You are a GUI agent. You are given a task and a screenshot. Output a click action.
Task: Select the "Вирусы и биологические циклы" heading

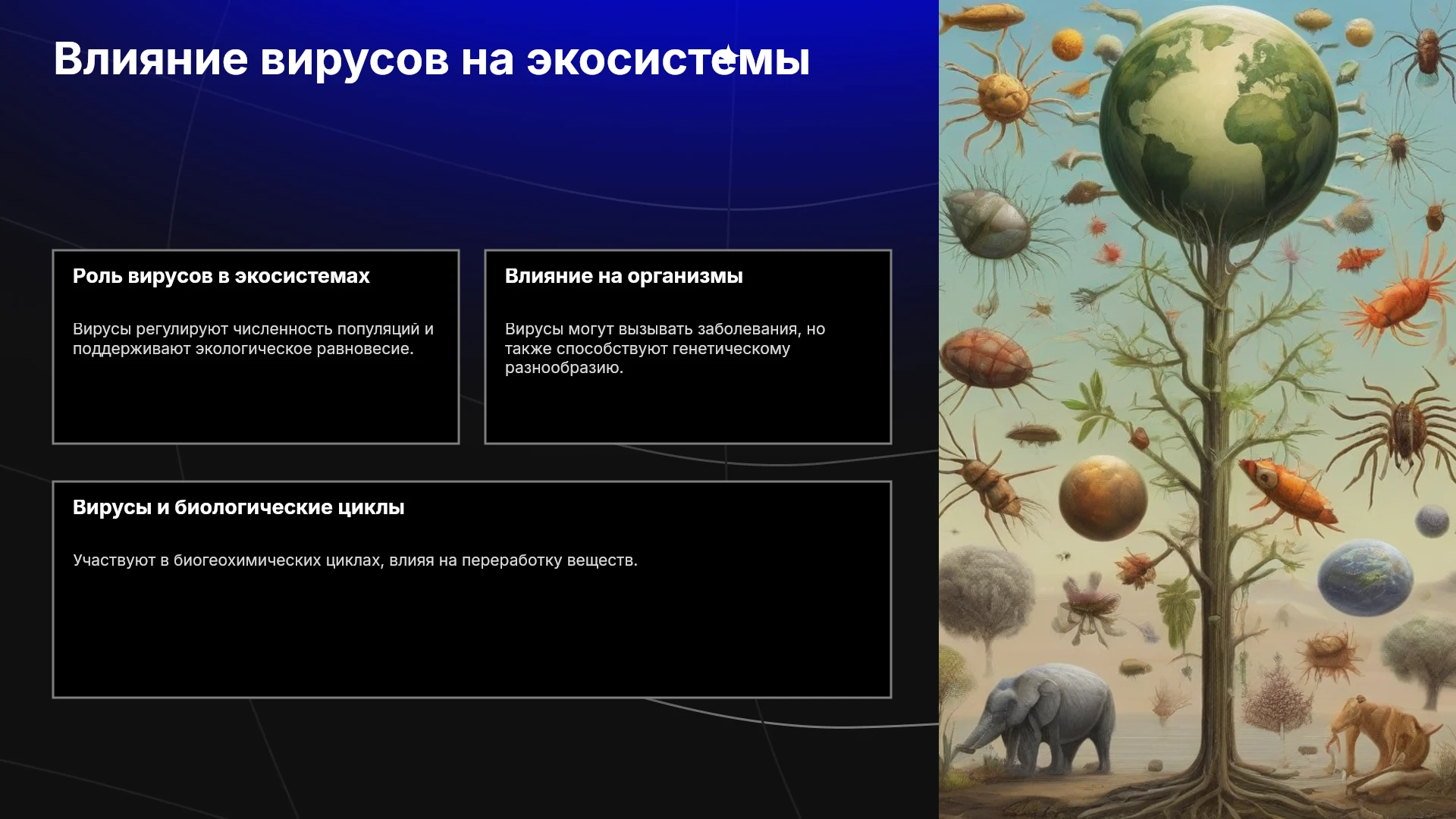click(x=238, y=507)
